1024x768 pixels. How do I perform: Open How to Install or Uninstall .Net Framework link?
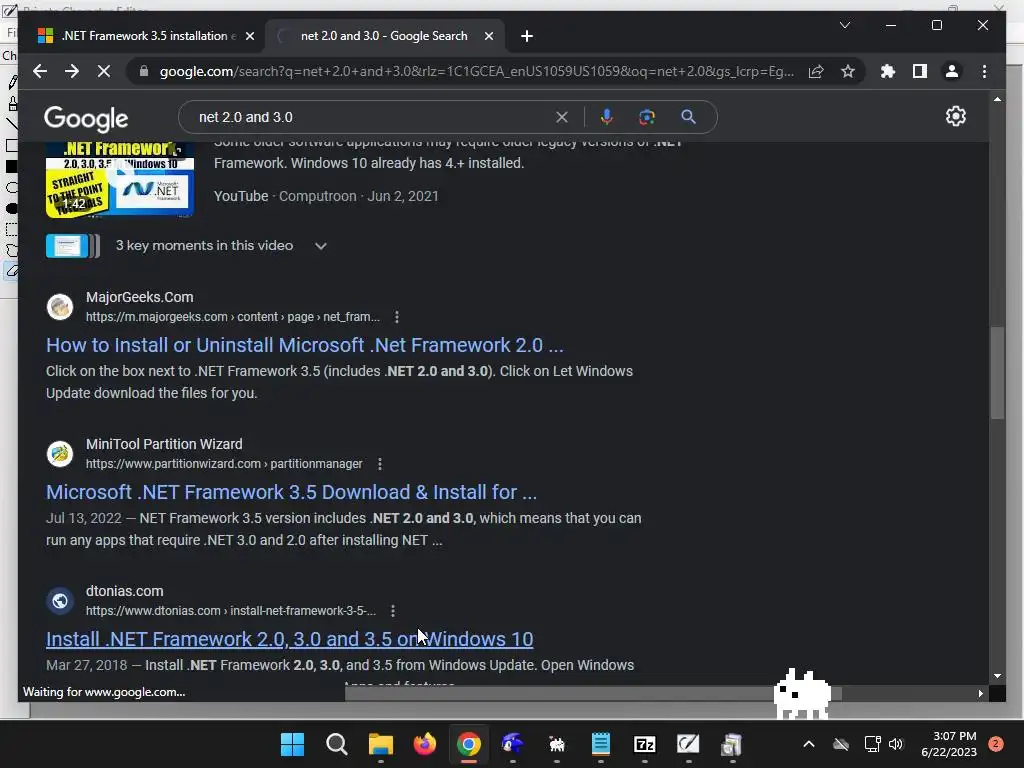tap(304, 345)
